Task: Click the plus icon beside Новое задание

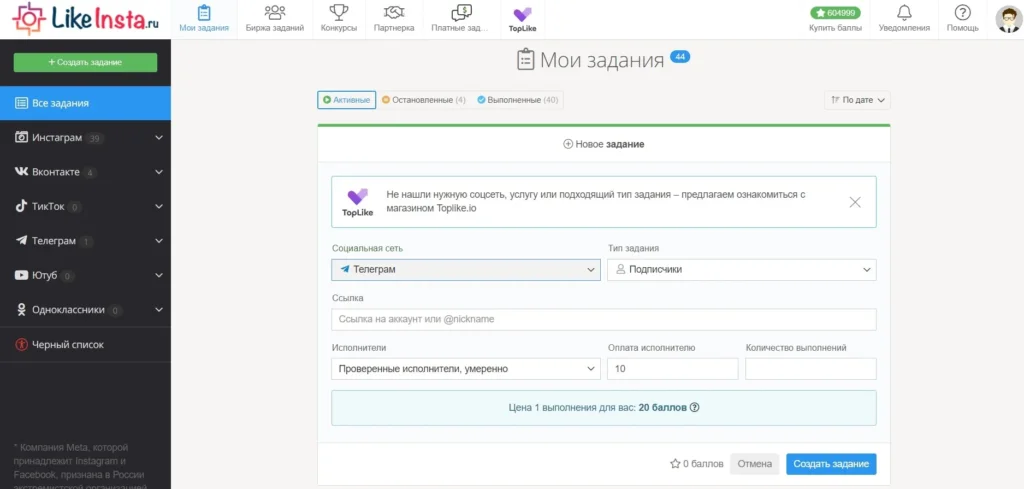Action: [568, 144]
